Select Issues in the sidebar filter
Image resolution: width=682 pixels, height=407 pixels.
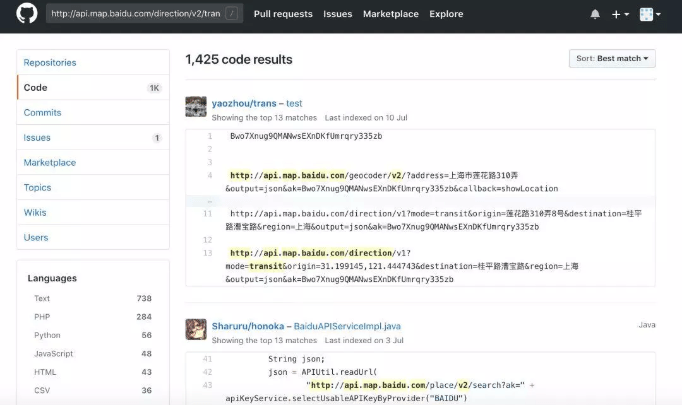[93, 137]
